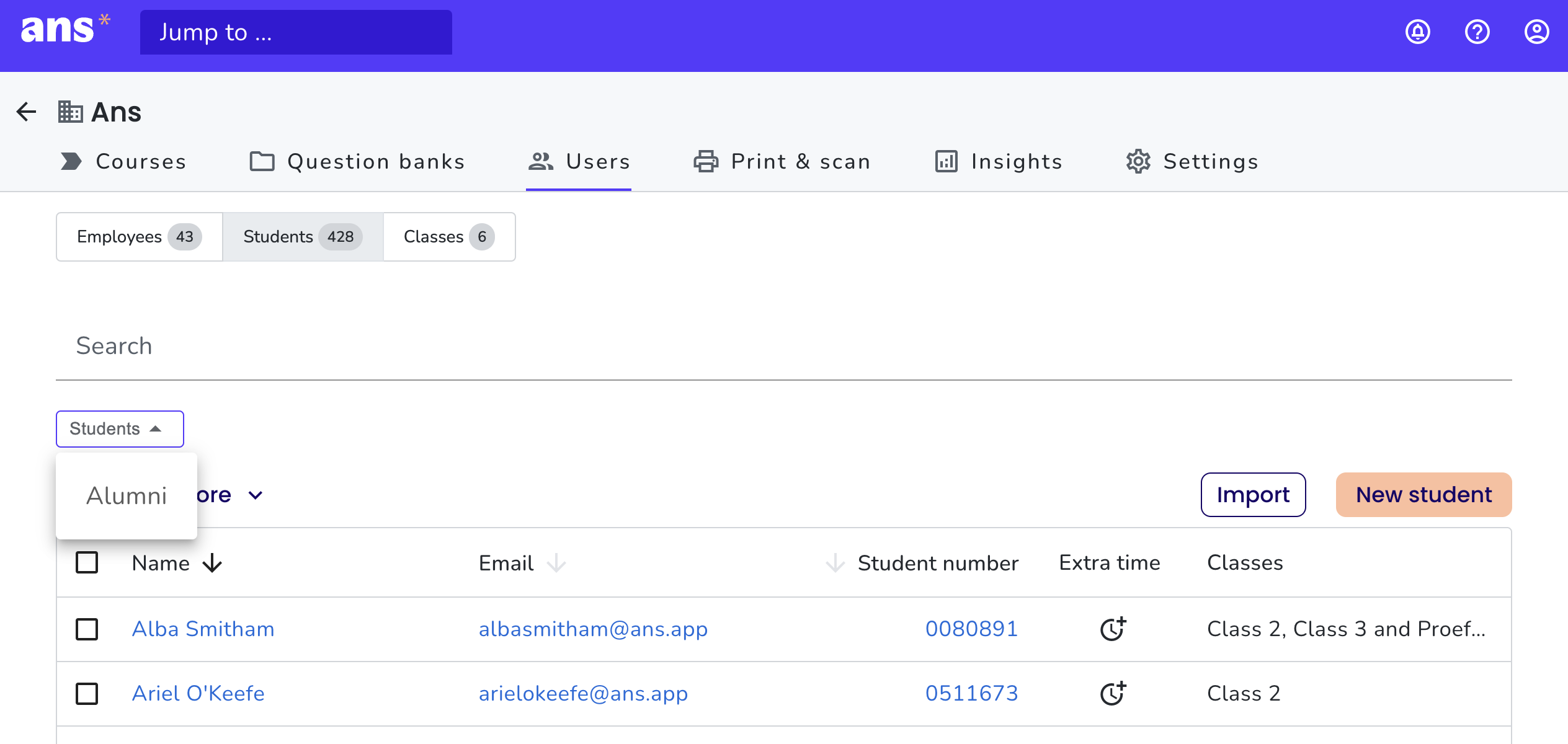The image size is (1568, 744).
Task: Sort by Email using its arrow
Action: point(556,563)
